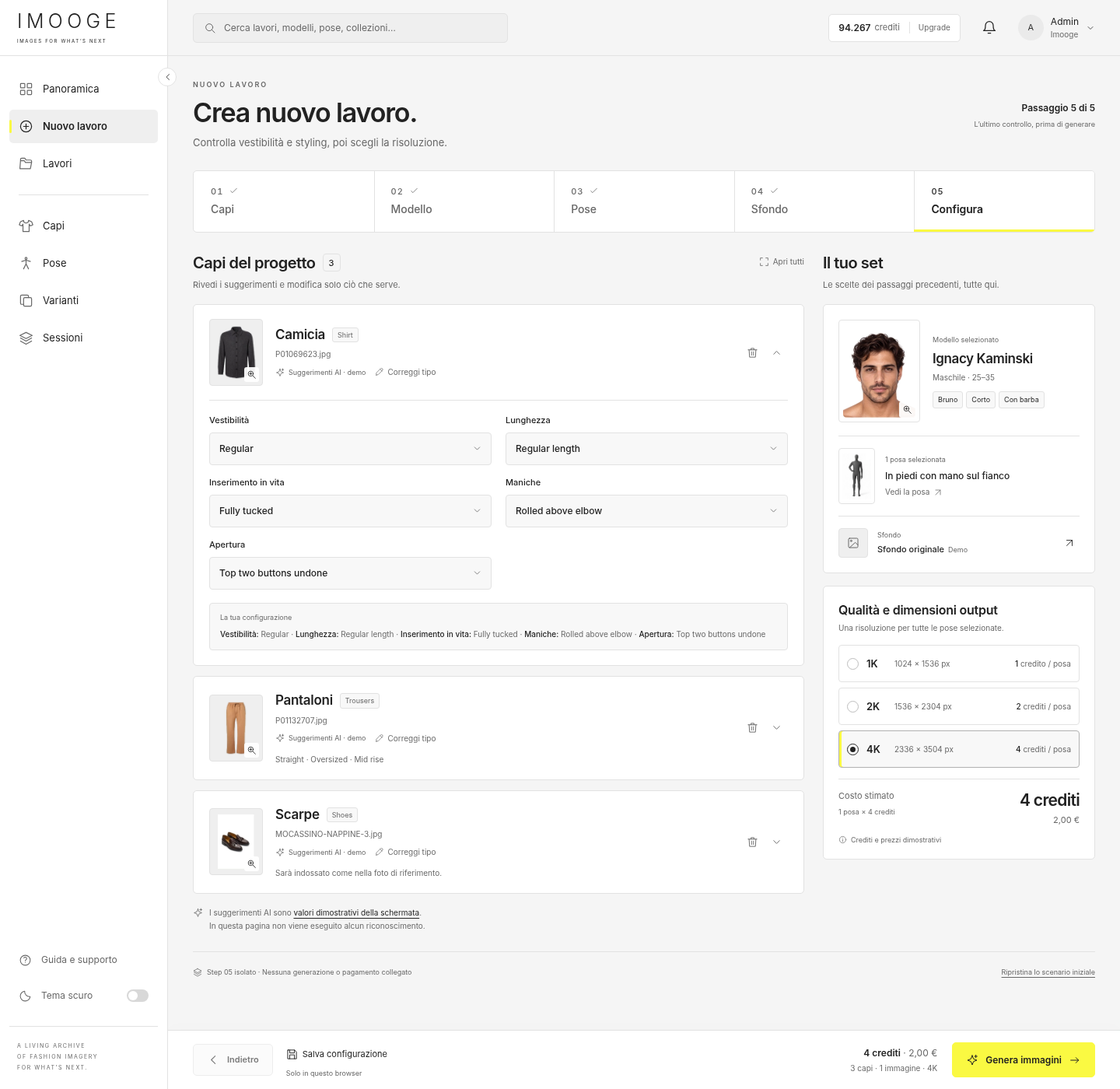Go to step 04 Sfondo
The height and width of the screenshot is (1089, 1120).
click(x=824, y=201)
